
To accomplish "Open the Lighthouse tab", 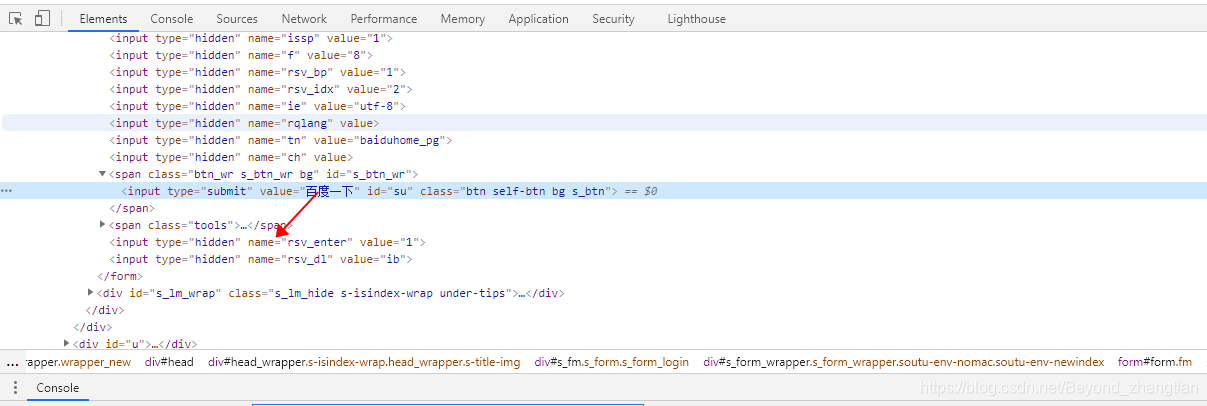I will coord(697,19).
